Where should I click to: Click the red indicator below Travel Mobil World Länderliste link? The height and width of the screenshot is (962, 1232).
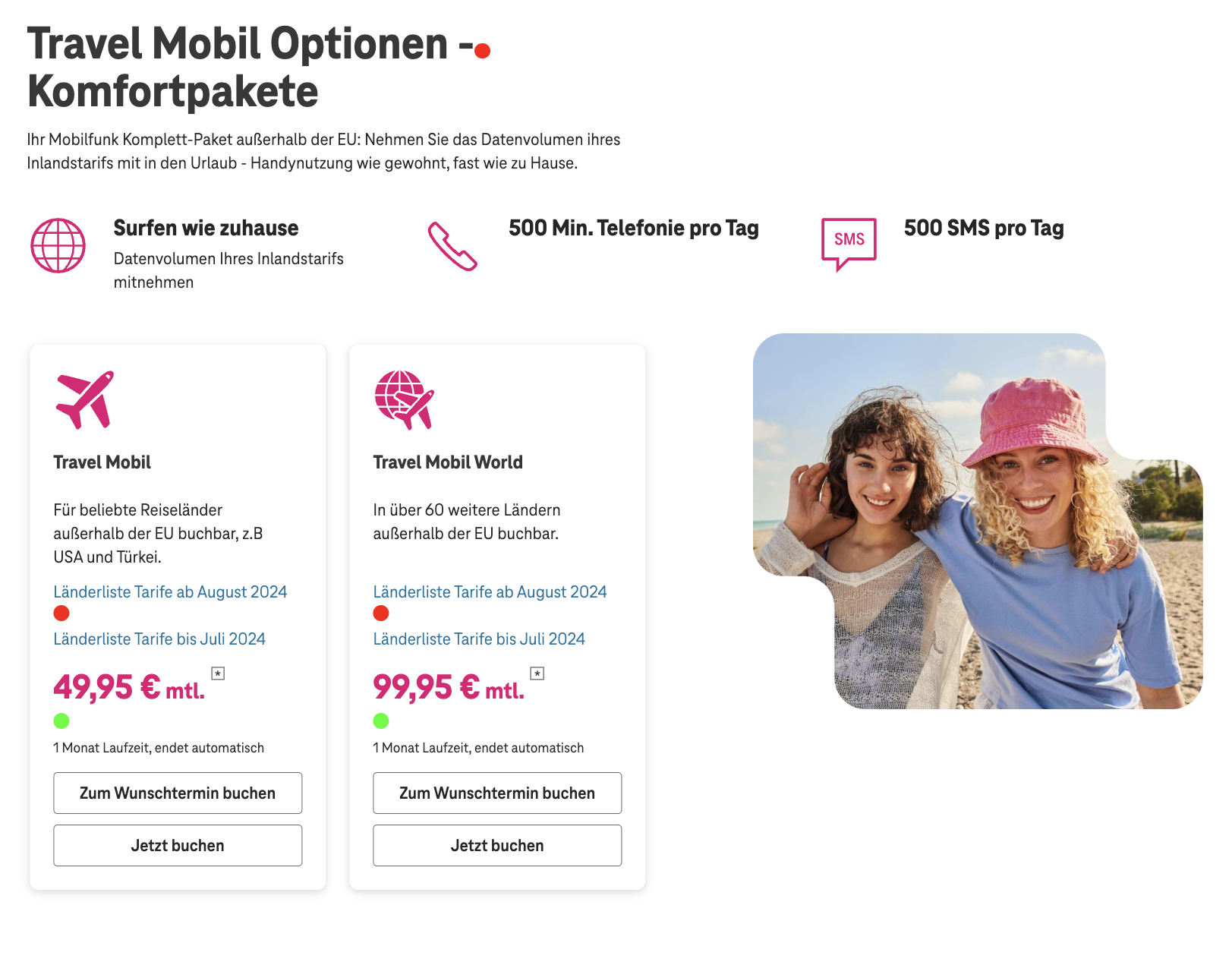point(380,612)
